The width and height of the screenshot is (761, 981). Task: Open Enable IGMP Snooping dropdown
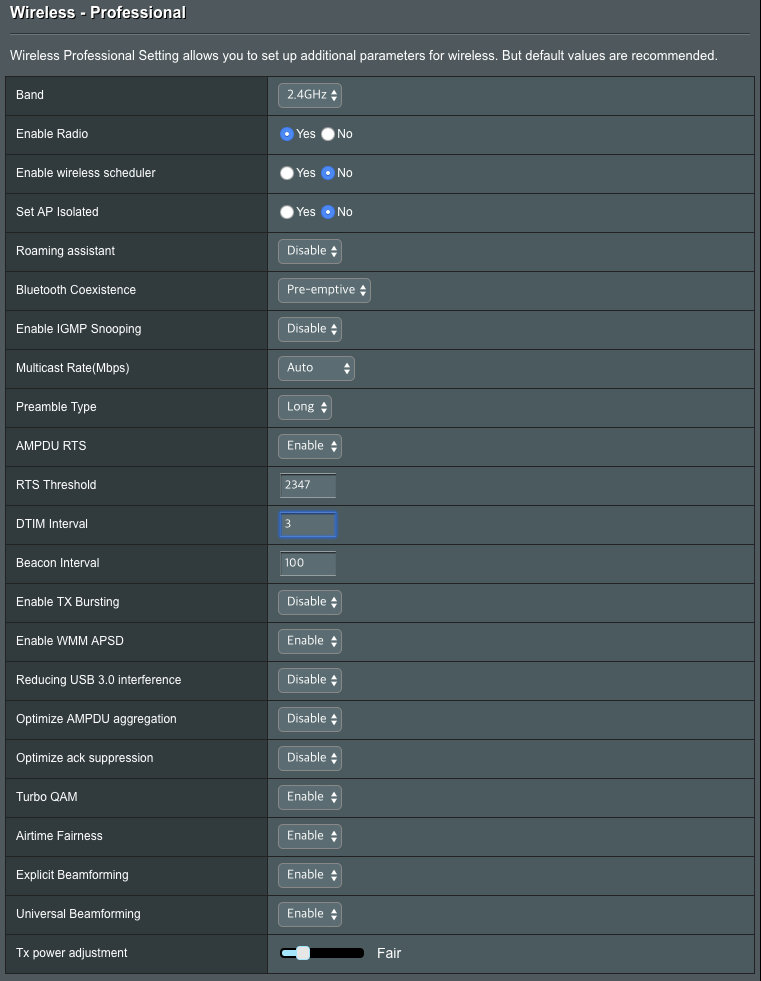click(310, 329)
